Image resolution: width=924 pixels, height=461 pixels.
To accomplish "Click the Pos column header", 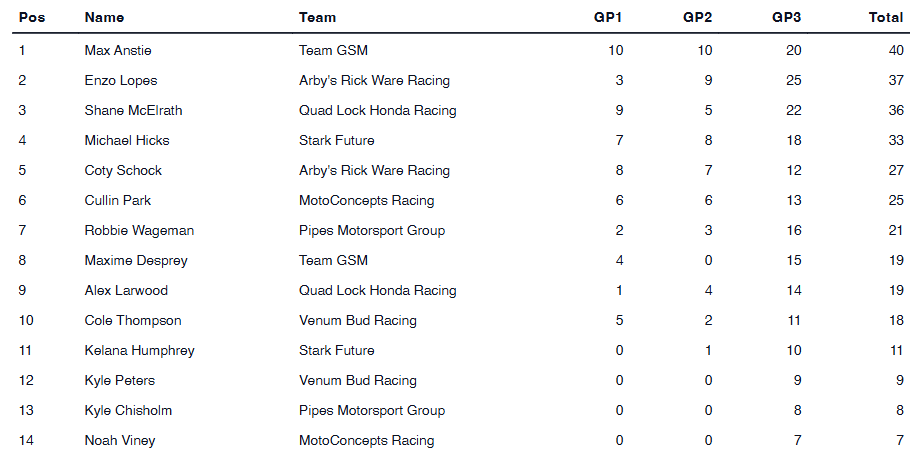I will [31, 17].
